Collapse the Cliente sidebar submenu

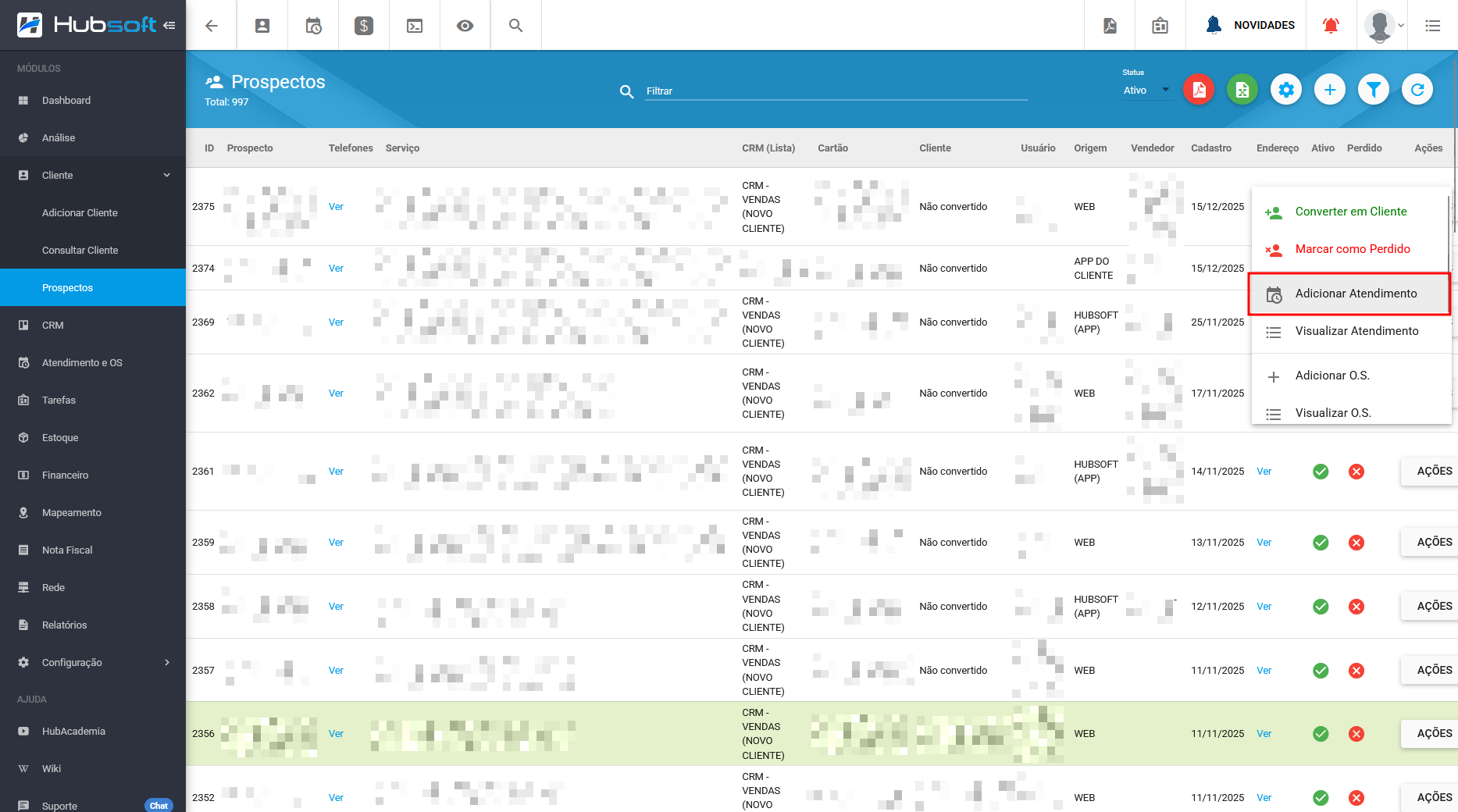coord(166,175)
